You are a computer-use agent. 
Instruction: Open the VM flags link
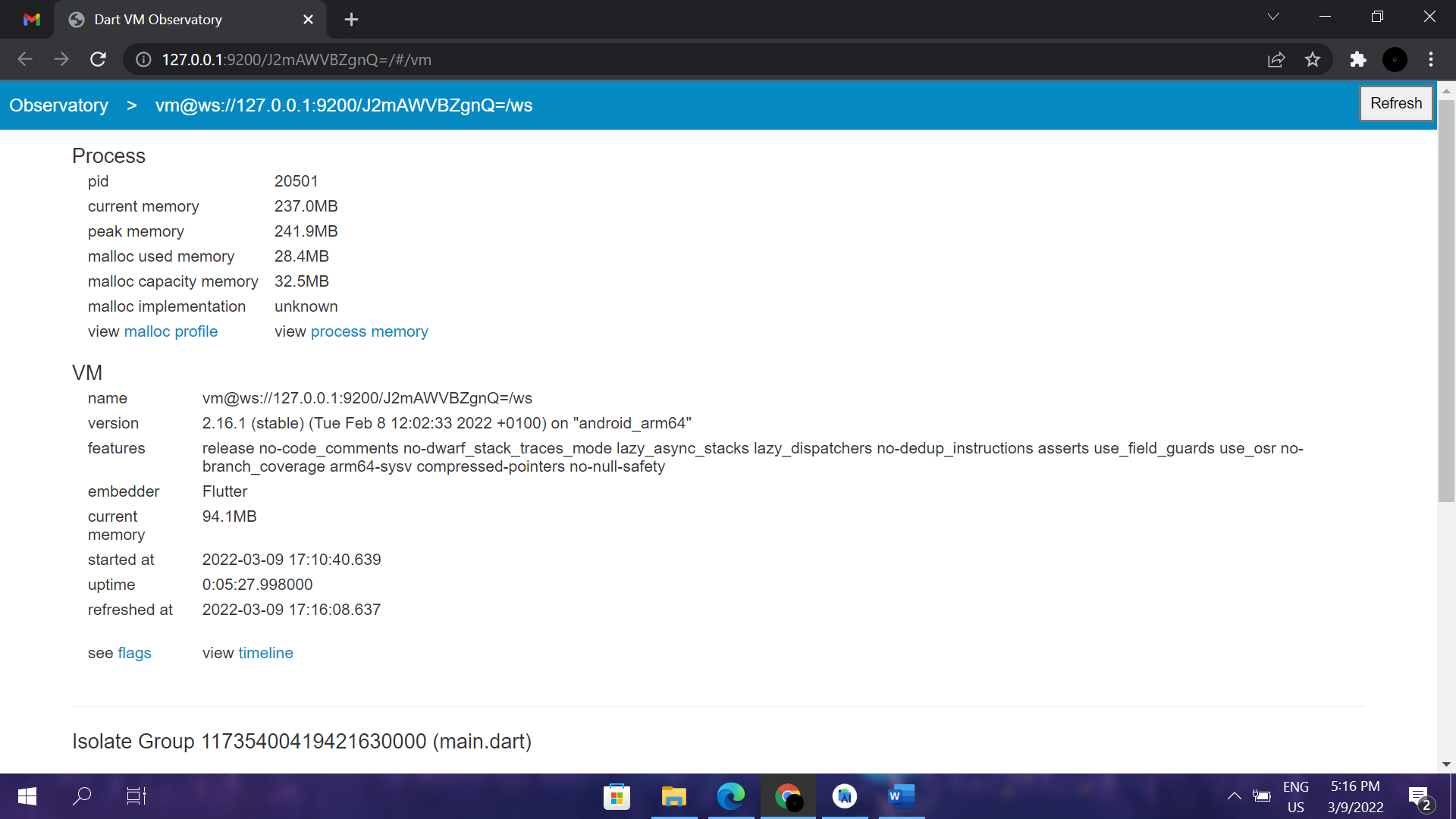click(x=134, y=653)
